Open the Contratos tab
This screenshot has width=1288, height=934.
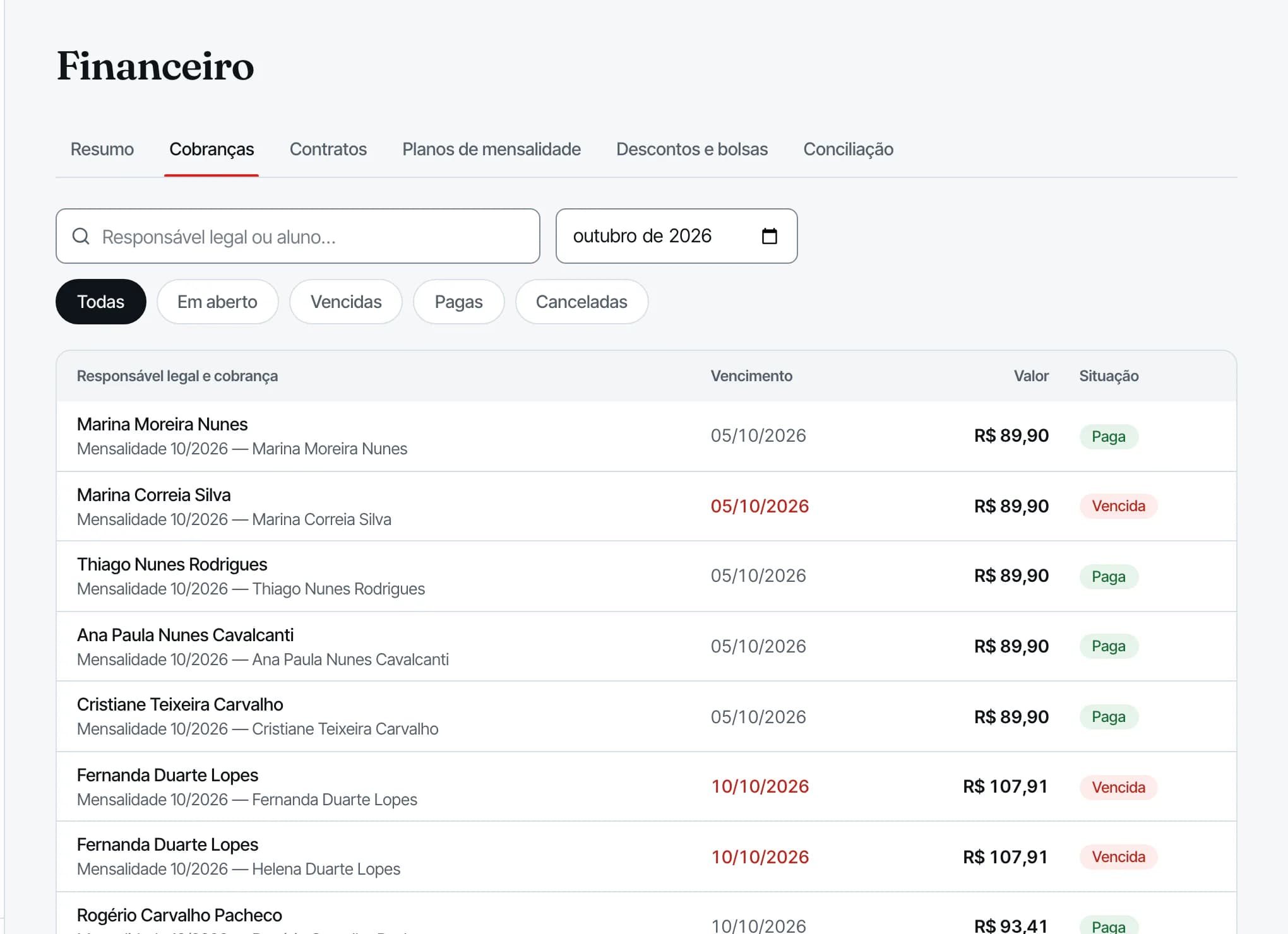click(328, 149)
